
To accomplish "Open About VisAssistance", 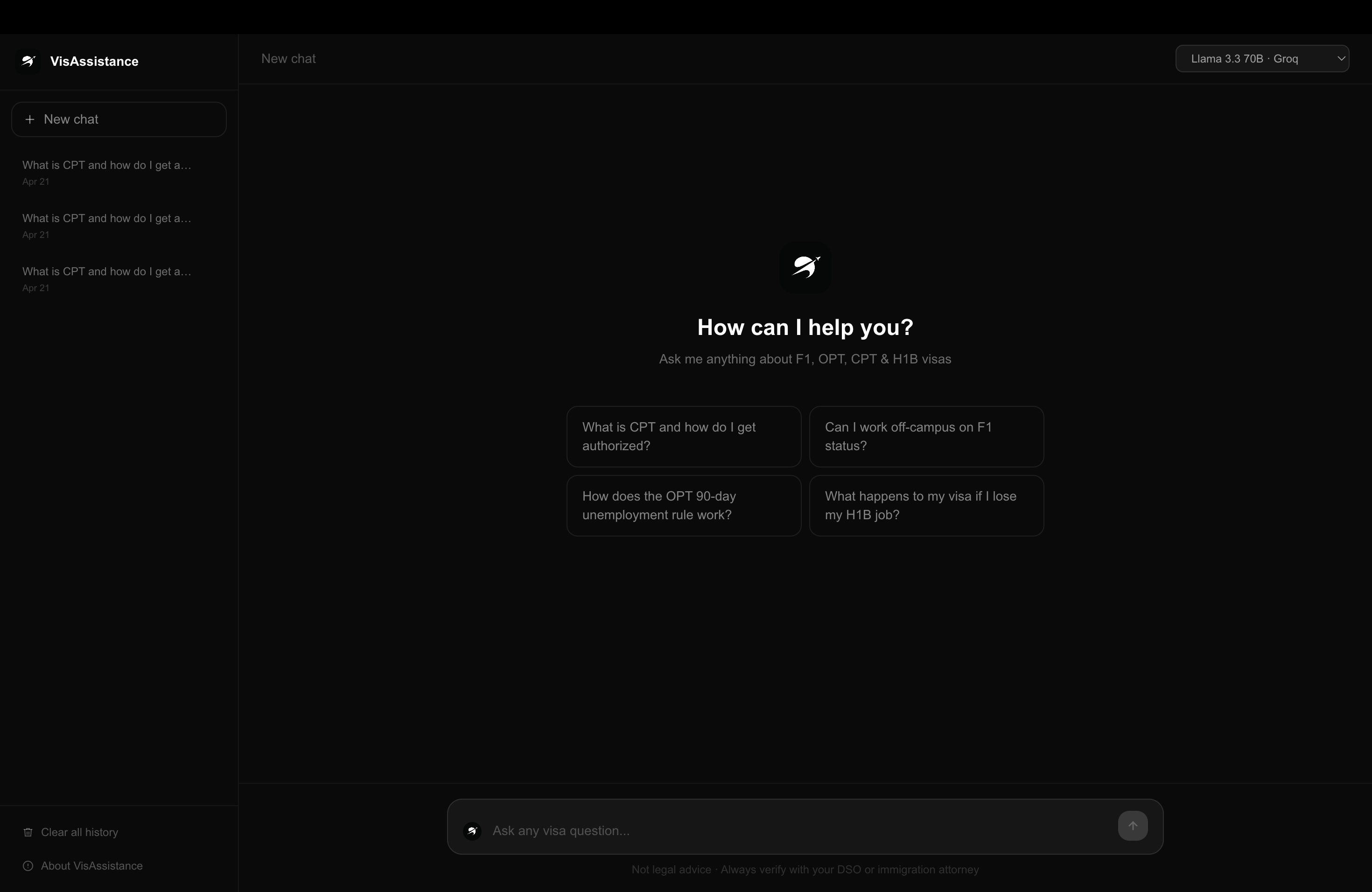I will [91, 865].
